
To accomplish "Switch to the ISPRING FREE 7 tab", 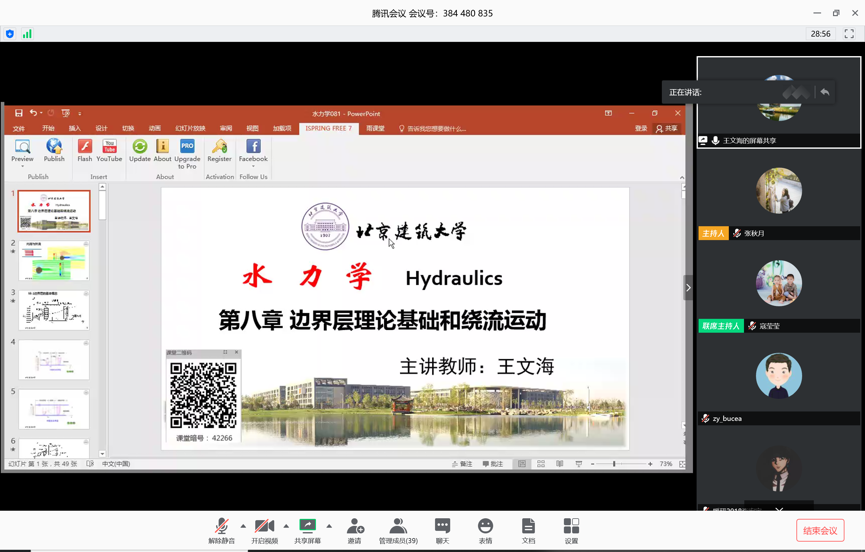I will click(x=328, y=128).
